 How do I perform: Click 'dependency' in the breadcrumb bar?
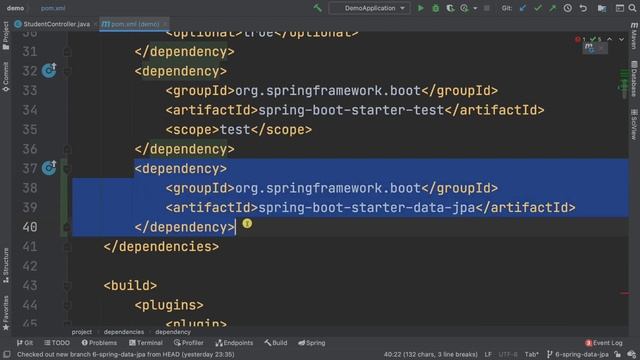pyautogui.click(x=173, y=332)
